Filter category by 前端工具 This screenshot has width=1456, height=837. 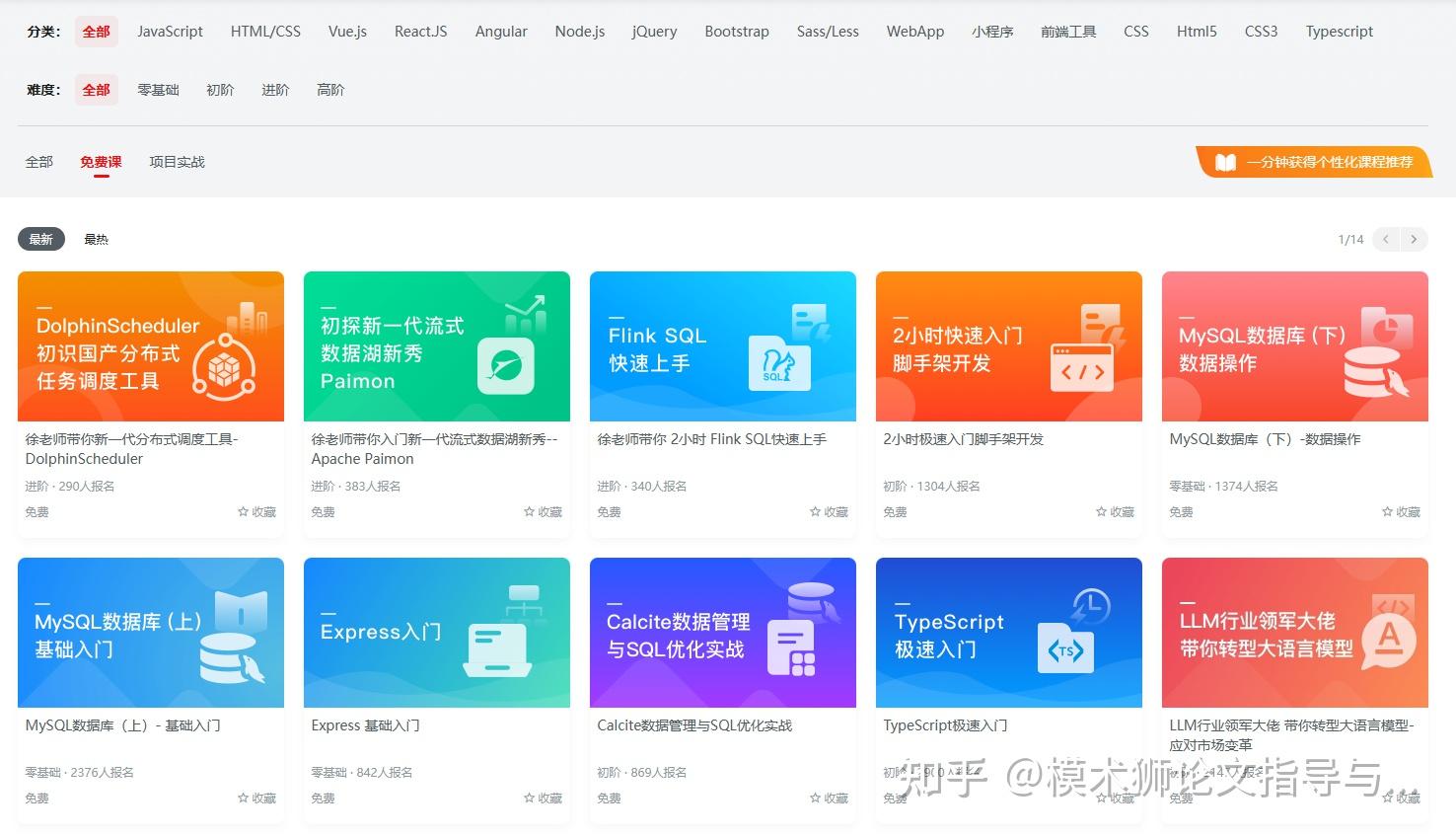pyautogui.click(x=1068, y=32)
